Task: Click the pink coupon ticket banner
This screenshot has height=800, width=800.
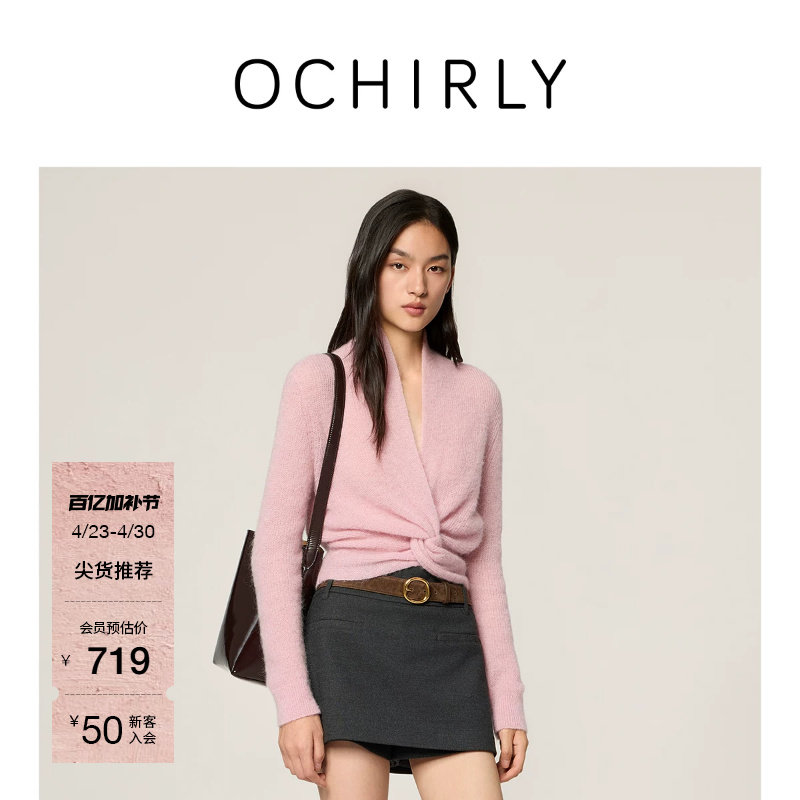Action: (x=113, y=612)
